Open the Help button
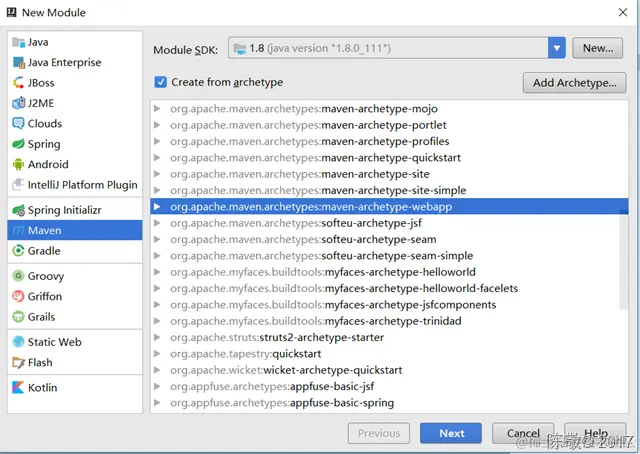Viewport: 640px width, 454px height. (595, 433)
